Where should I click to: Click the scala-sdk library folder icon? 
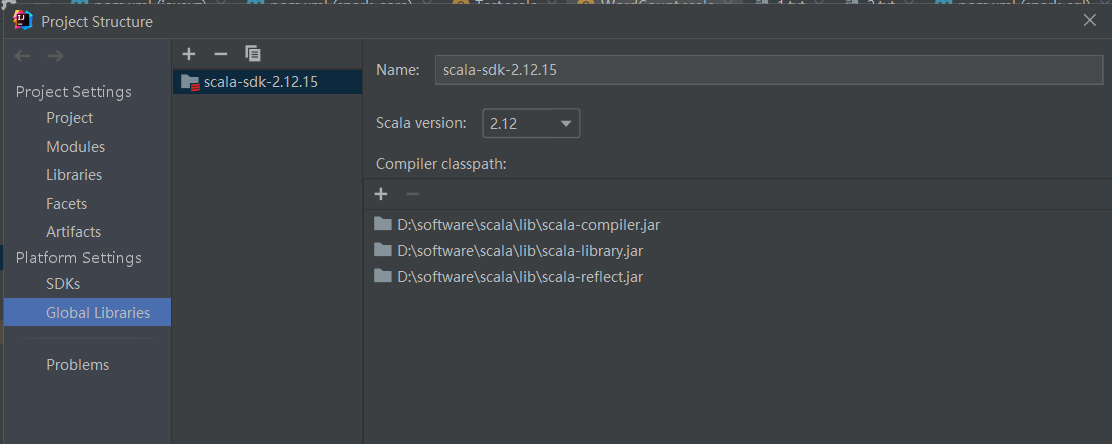pyautogui.click(x=190, y=82)
